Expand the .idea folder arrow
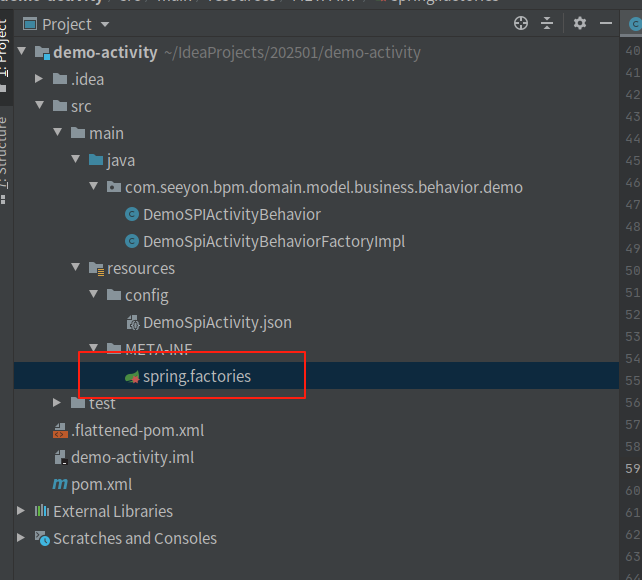Viewport: 642px width, 580px height. tap(40, 79)
